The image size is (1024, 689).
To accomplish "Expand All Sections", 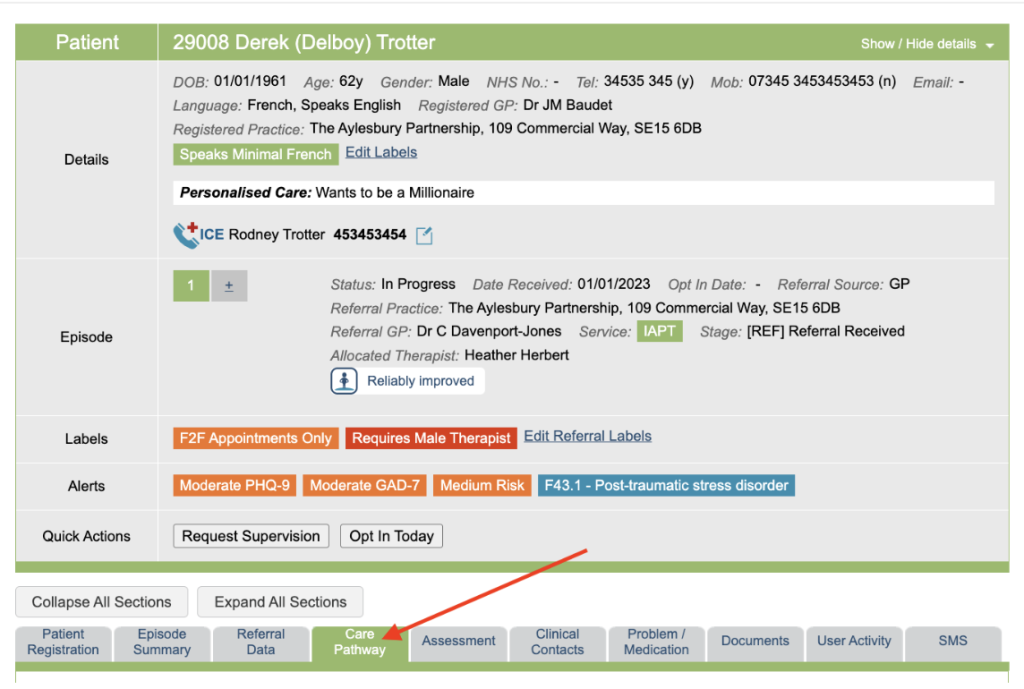I will [280, 602].
